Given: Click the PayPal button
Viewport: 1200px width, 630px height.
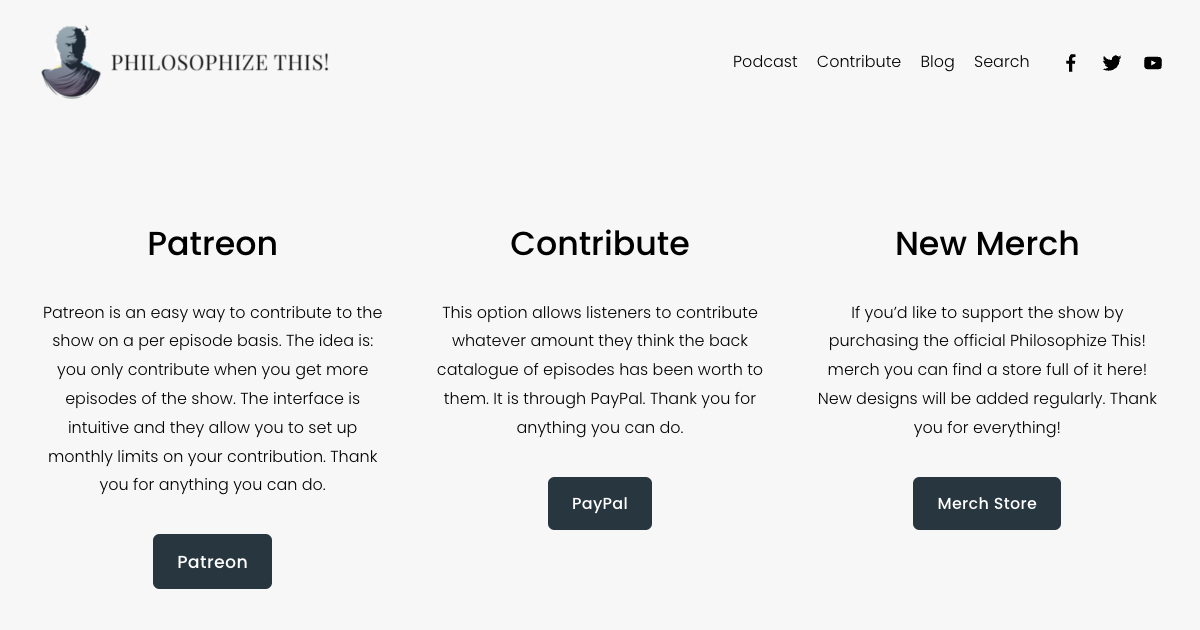Looking at the screenshot, I should pyautogui.click(x=600, y=503).
